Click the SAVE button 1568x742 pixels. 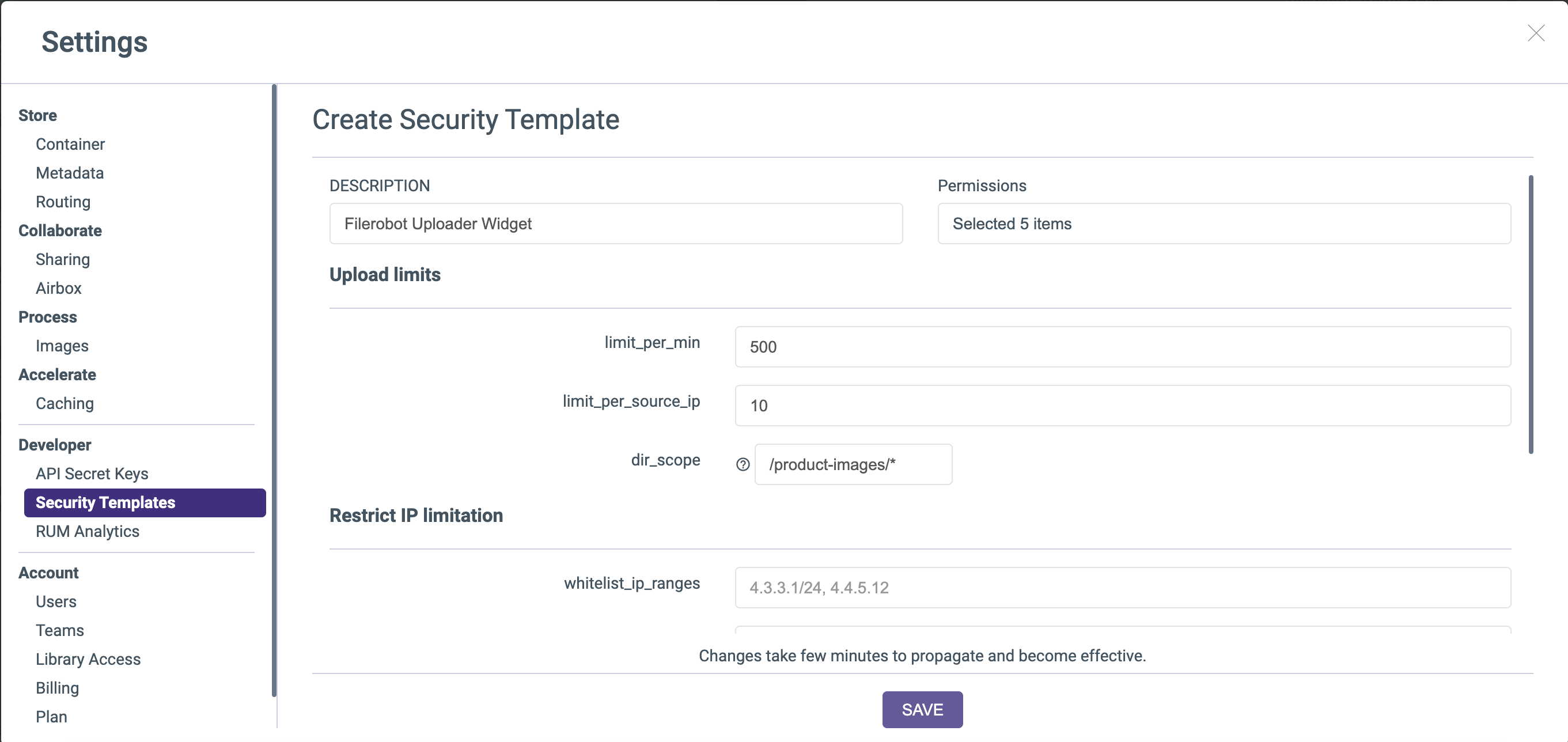point(922,709)
